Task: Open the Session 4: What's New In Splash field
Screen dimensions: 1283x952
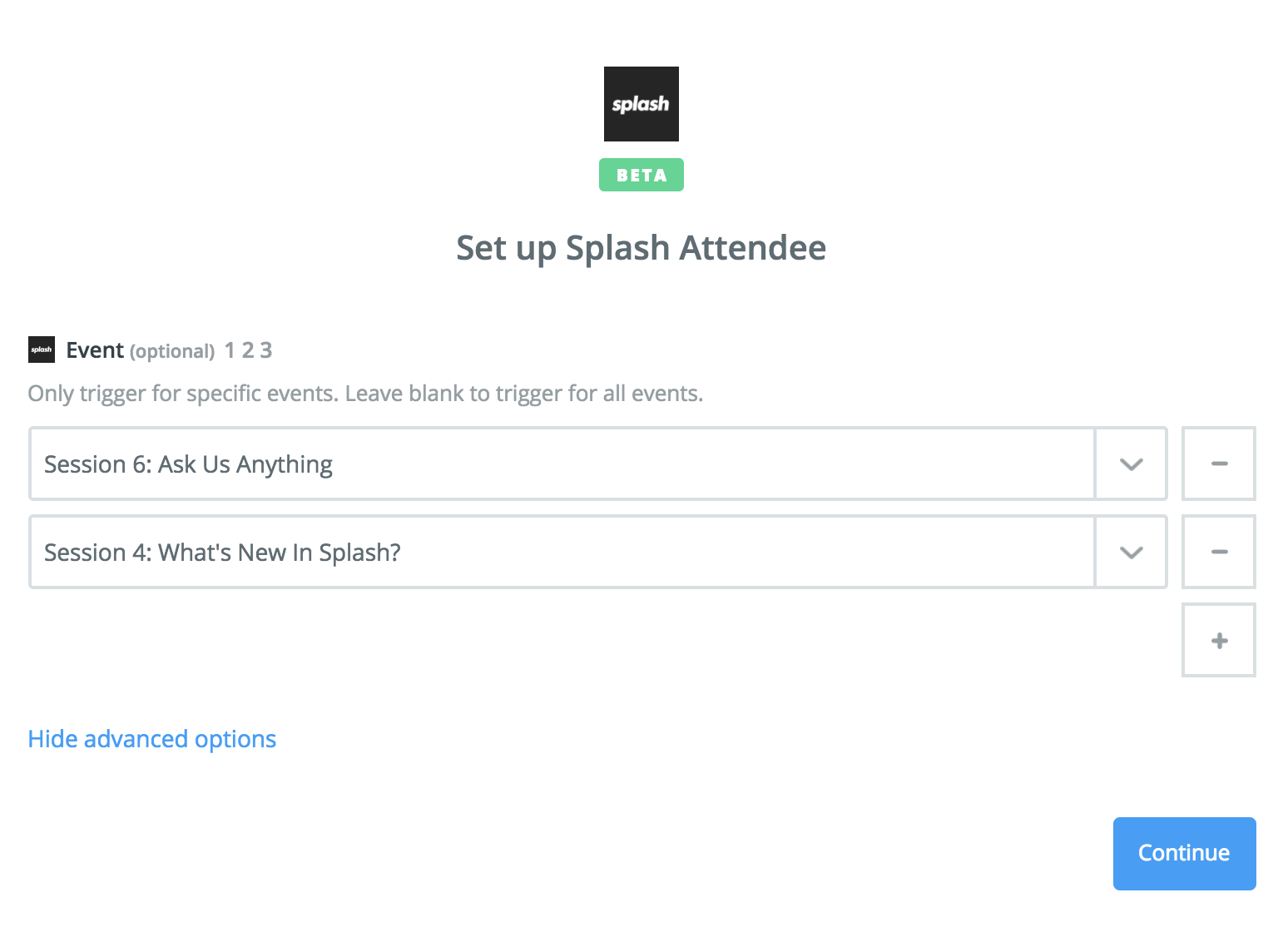Action: (x=562, y=552)
